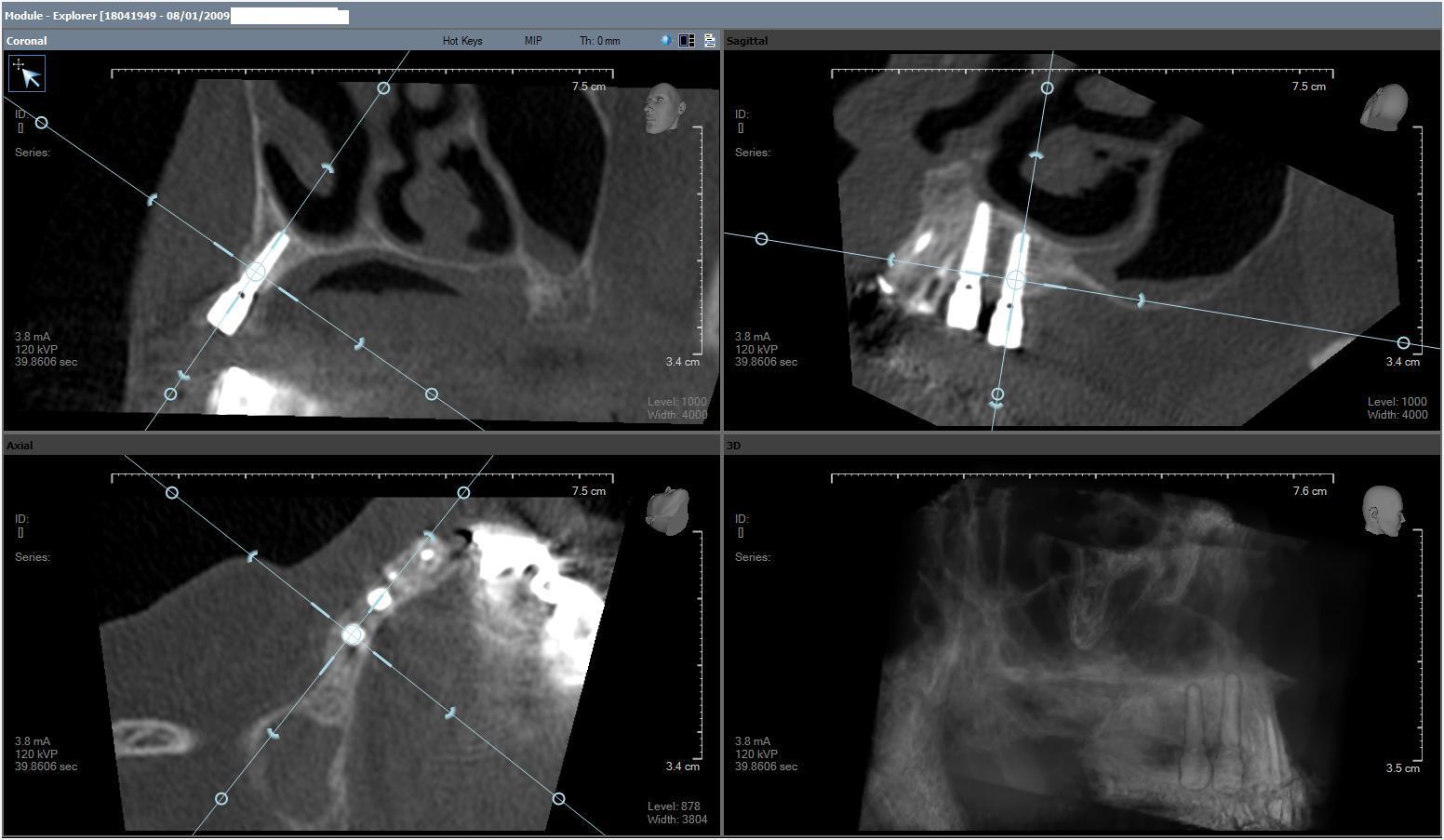Grab the bottom rotation handle in Sagittal view
Viewport: 1444px width, 840px height.
coord(997,394)
